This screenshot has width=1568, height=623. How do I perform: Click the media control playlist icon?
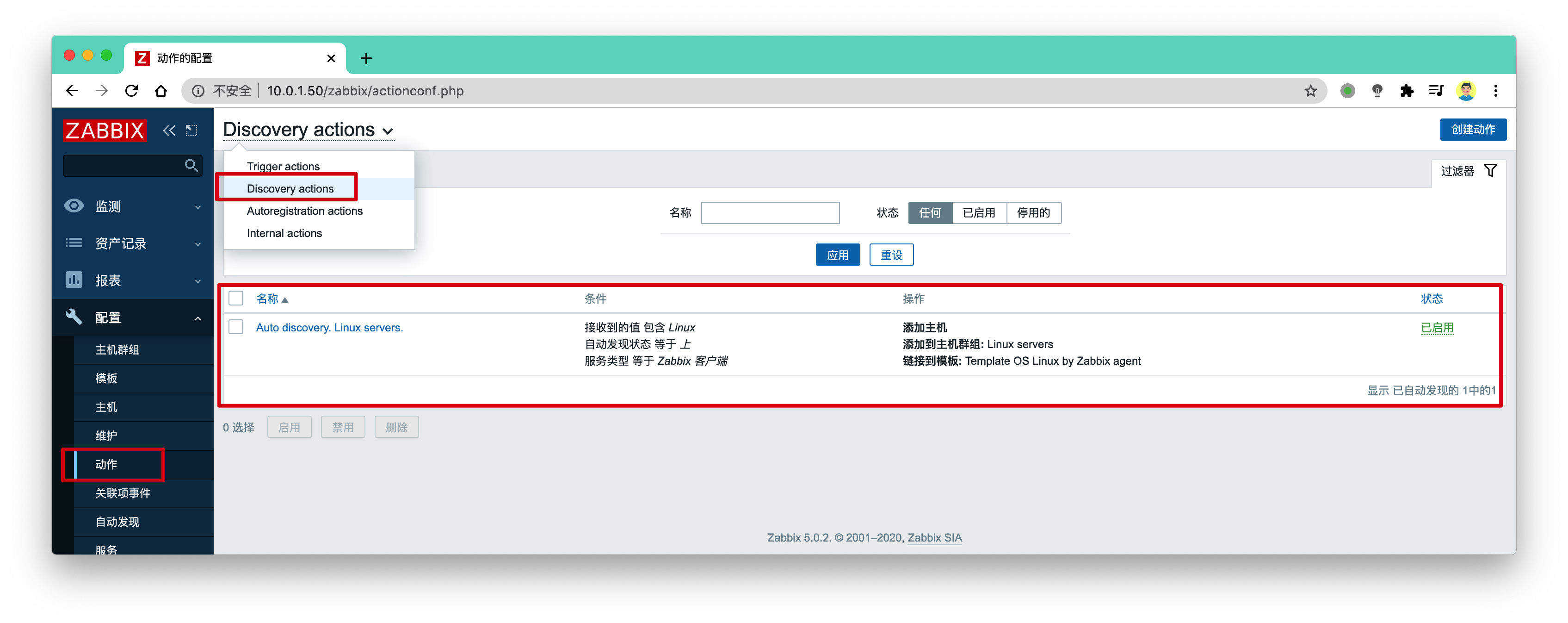(x=1436, y=91)
